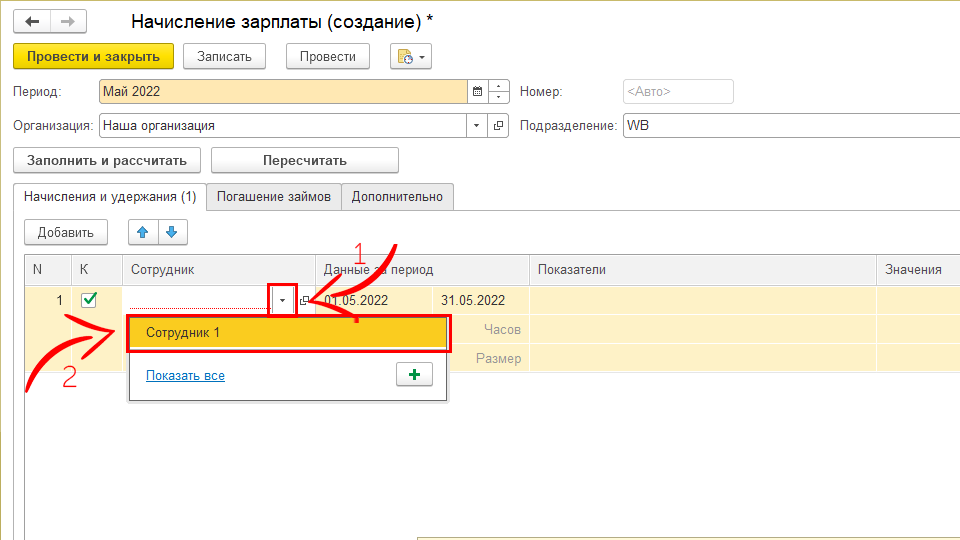Viewport: 960px width, 540px height.
Task: Click the forward navigation arrow
Action: pos(67,21)
